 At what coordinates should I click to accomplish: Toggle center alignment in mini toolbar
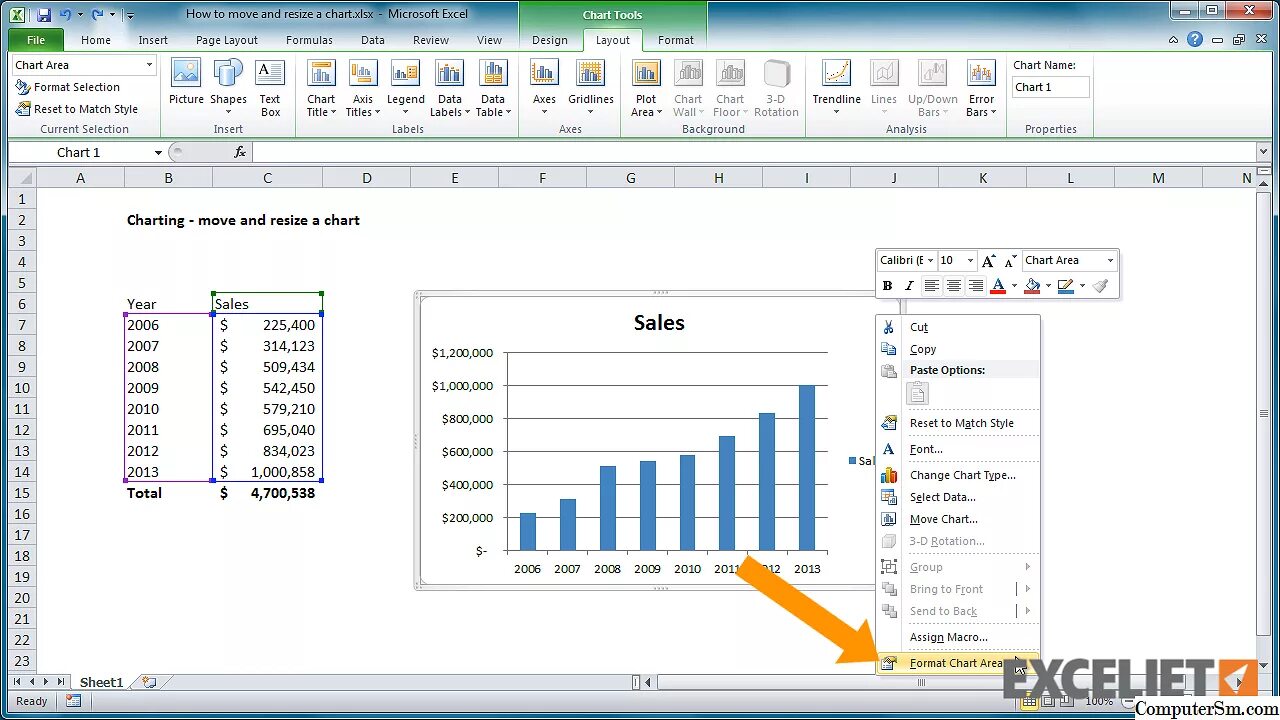point(954,286)
